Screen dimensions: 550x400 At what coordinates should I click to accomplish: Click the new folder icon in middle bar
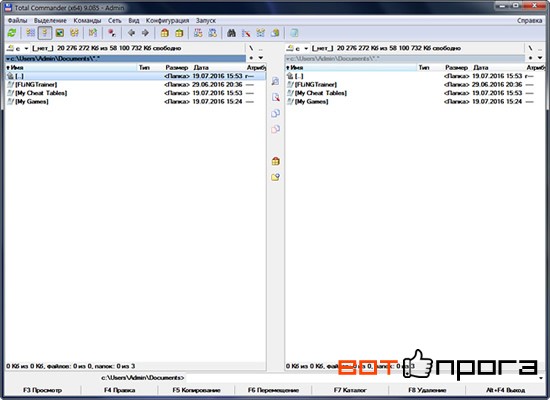pyautogui.click(x=275, y=177)
